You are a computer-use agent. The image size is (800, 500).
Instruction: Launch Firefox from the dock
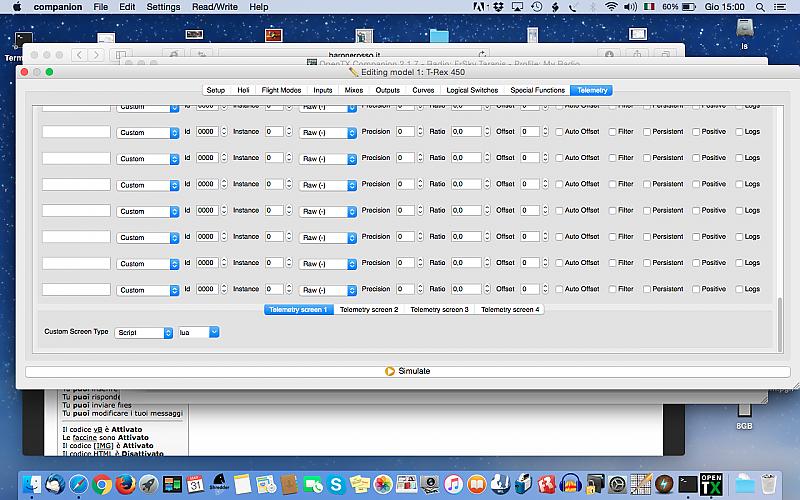[x=126, y=485]
